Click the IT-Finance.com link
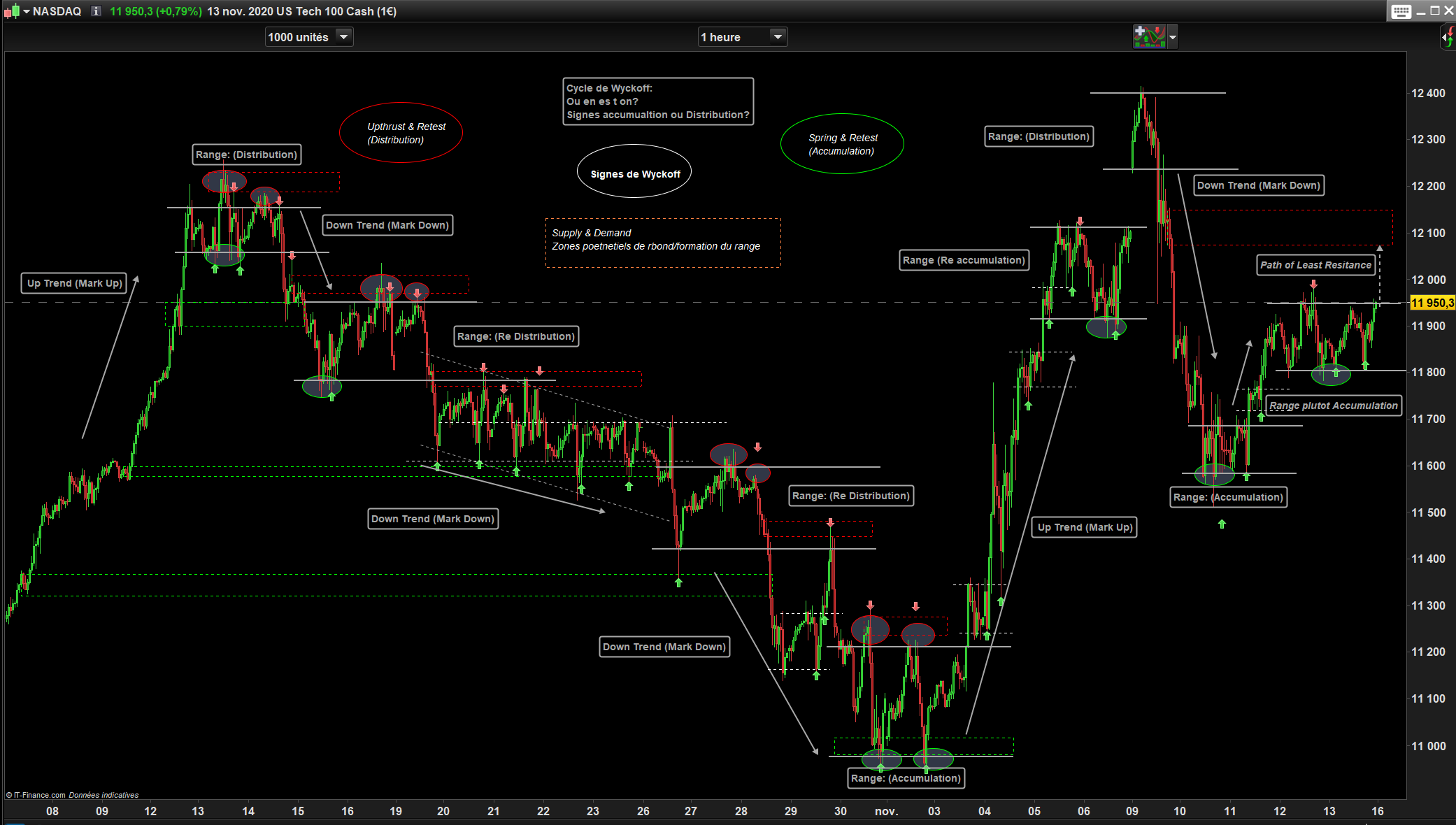 (x=39, y=795)
